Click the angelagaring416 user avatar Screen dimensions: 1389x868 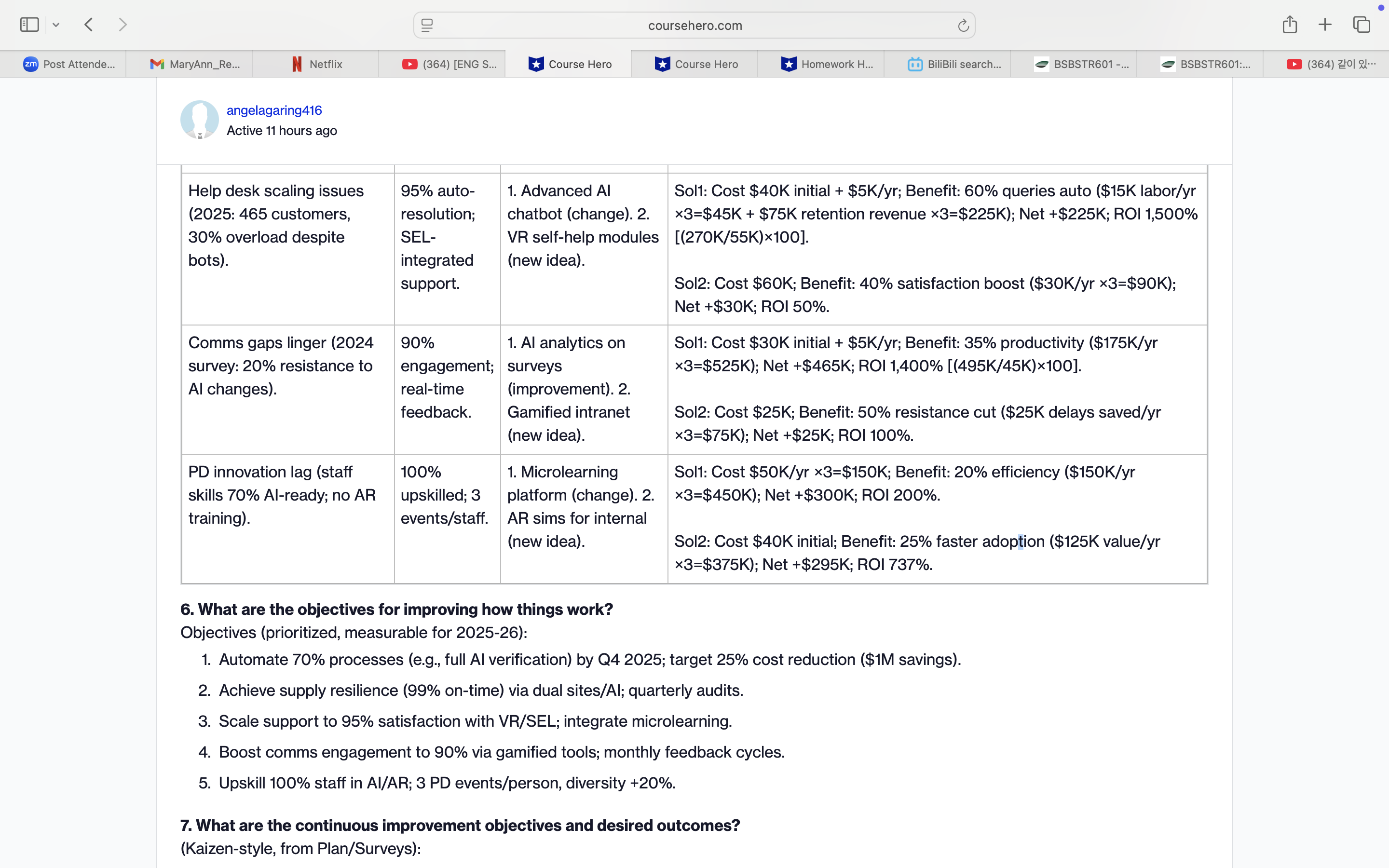pos(199,120)
